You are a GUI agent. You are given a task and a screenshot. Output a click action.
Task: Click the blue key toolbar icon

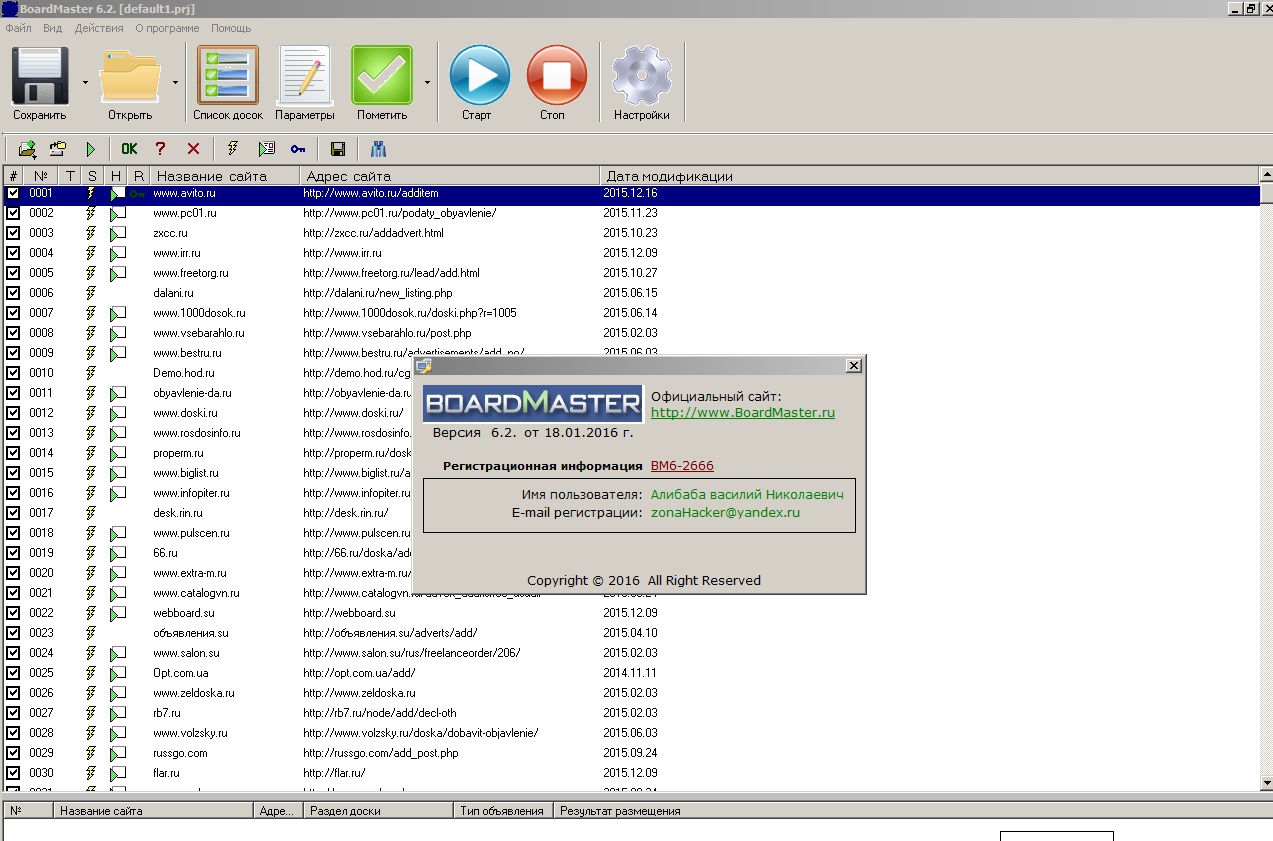(298, 149)
